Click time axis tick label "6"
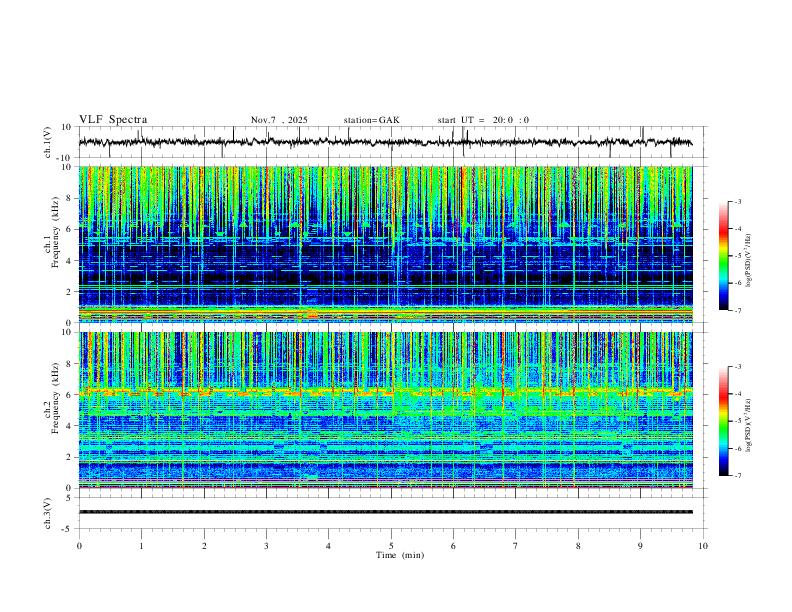 453,546
